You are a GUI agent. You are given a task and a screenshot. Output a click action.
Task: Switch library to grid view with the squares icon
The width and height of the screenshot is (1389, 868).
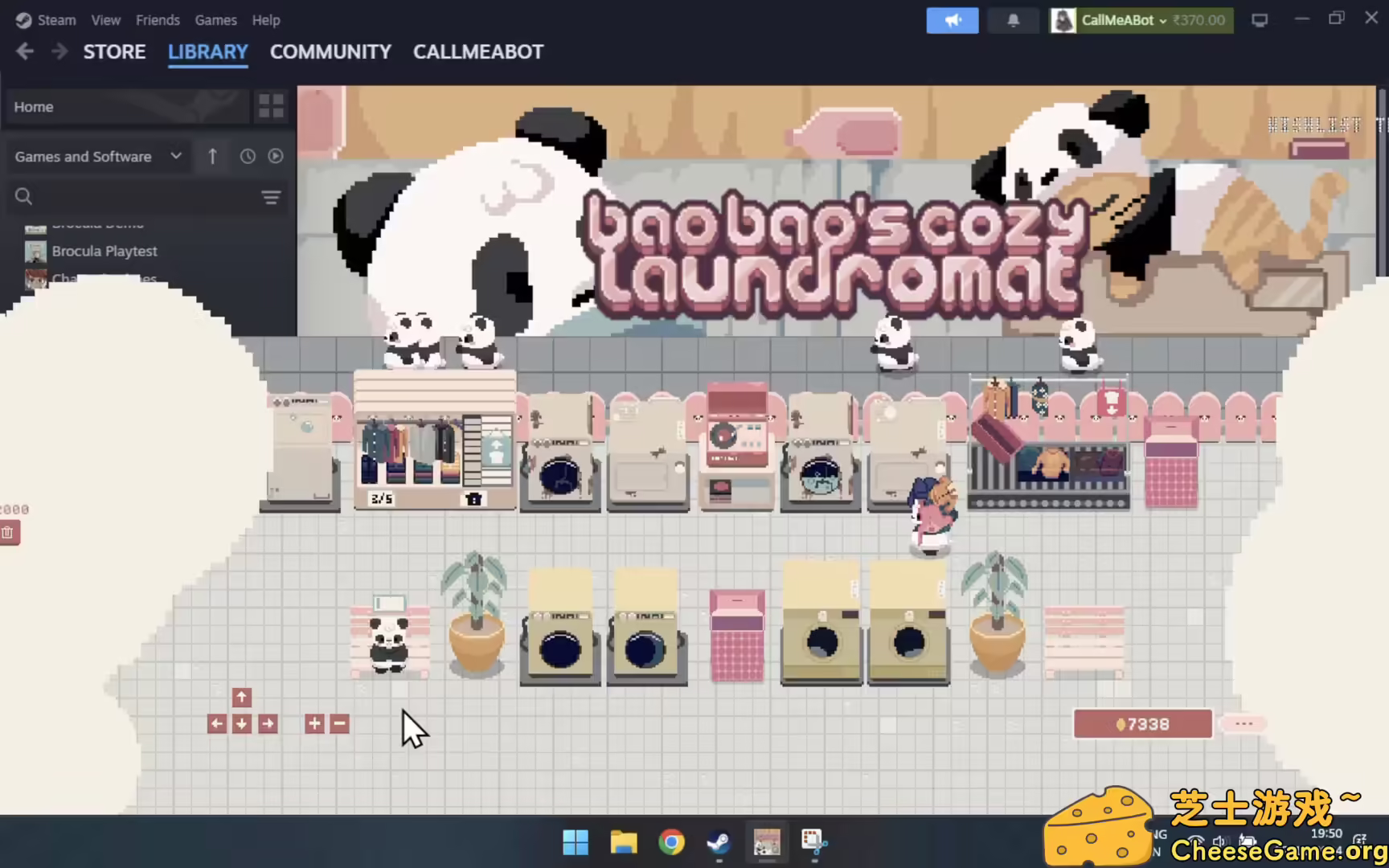point(271,105)
